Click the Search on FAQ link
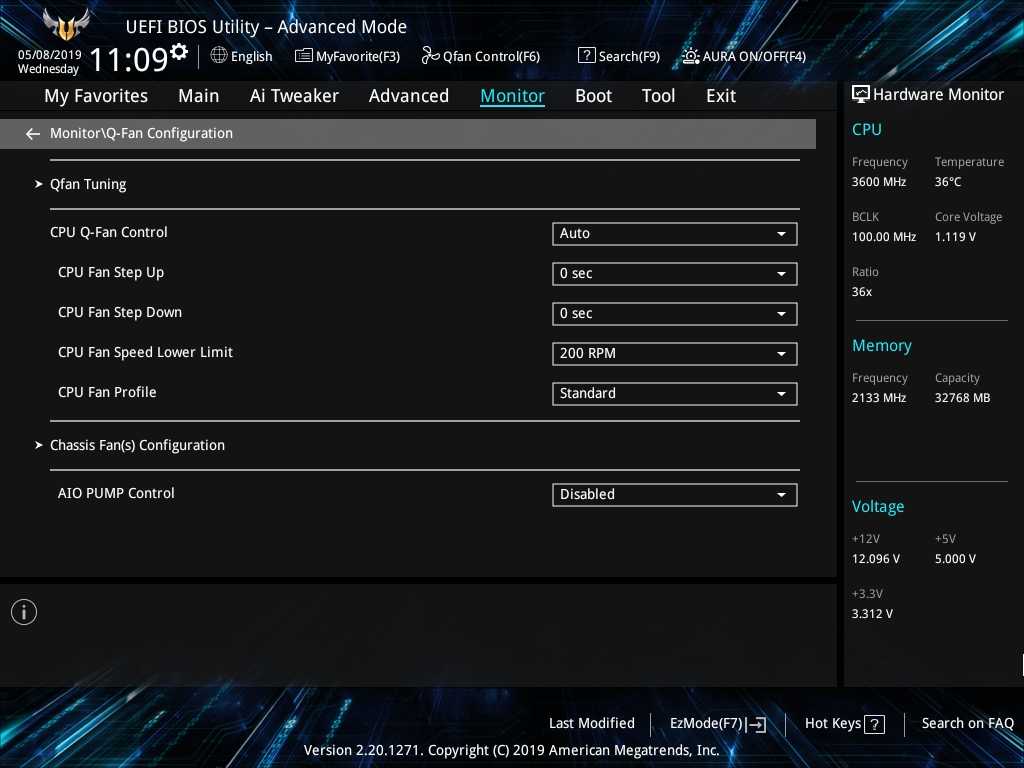 967,724
